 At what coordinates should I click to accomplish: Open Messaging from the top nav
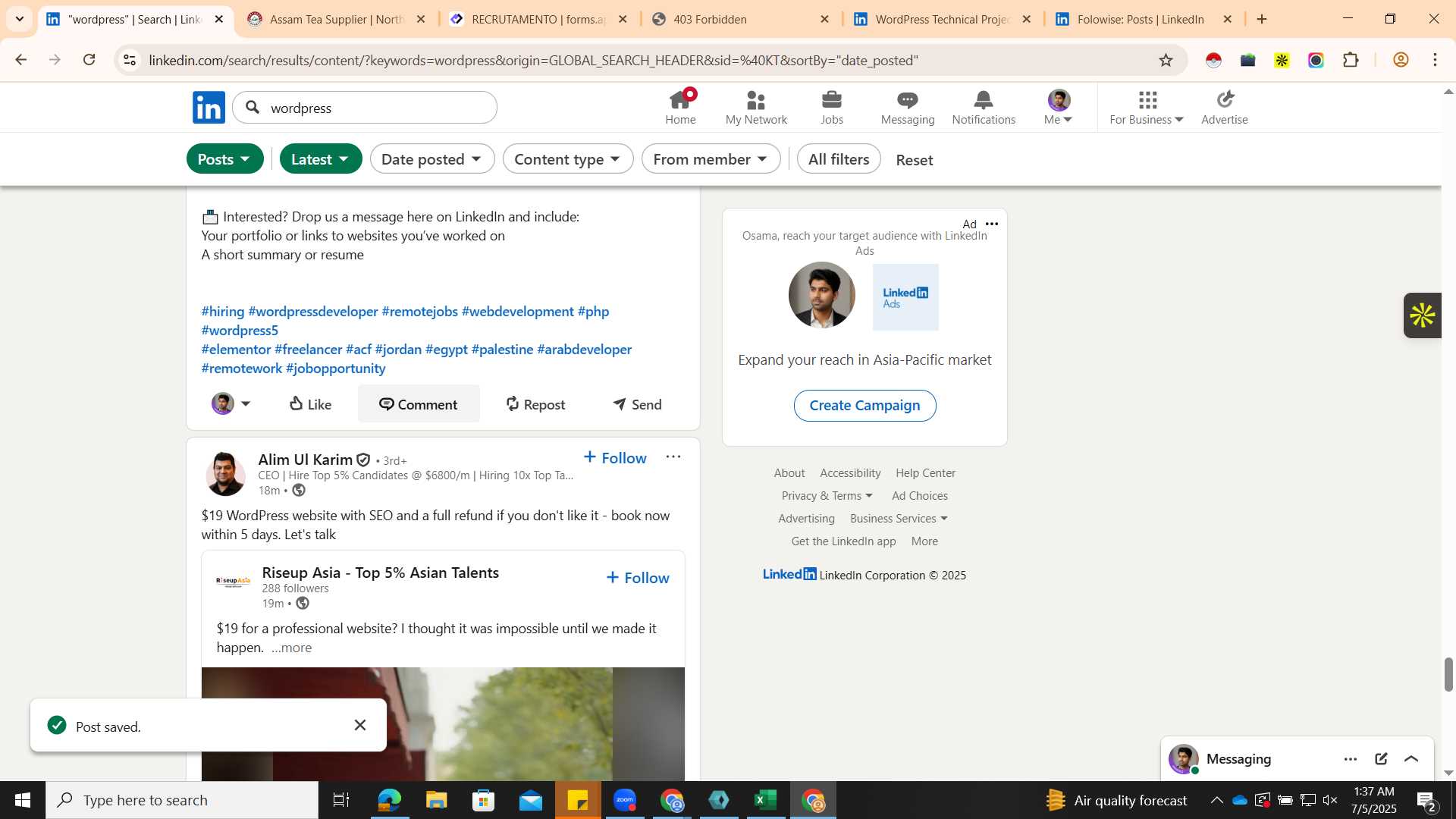click(908, 107)
